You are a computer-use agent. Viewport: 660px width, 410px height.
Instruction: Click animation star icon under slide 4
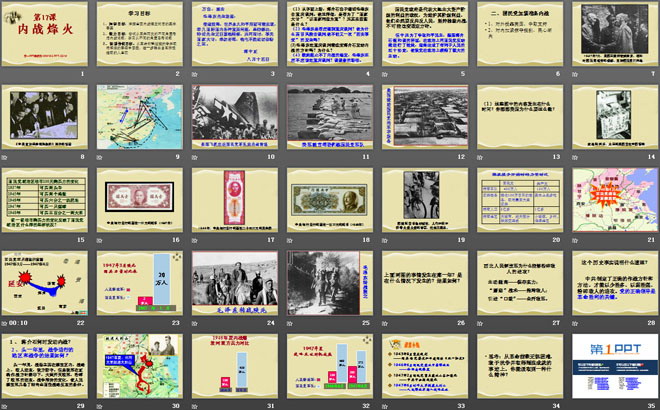(290, 75)
